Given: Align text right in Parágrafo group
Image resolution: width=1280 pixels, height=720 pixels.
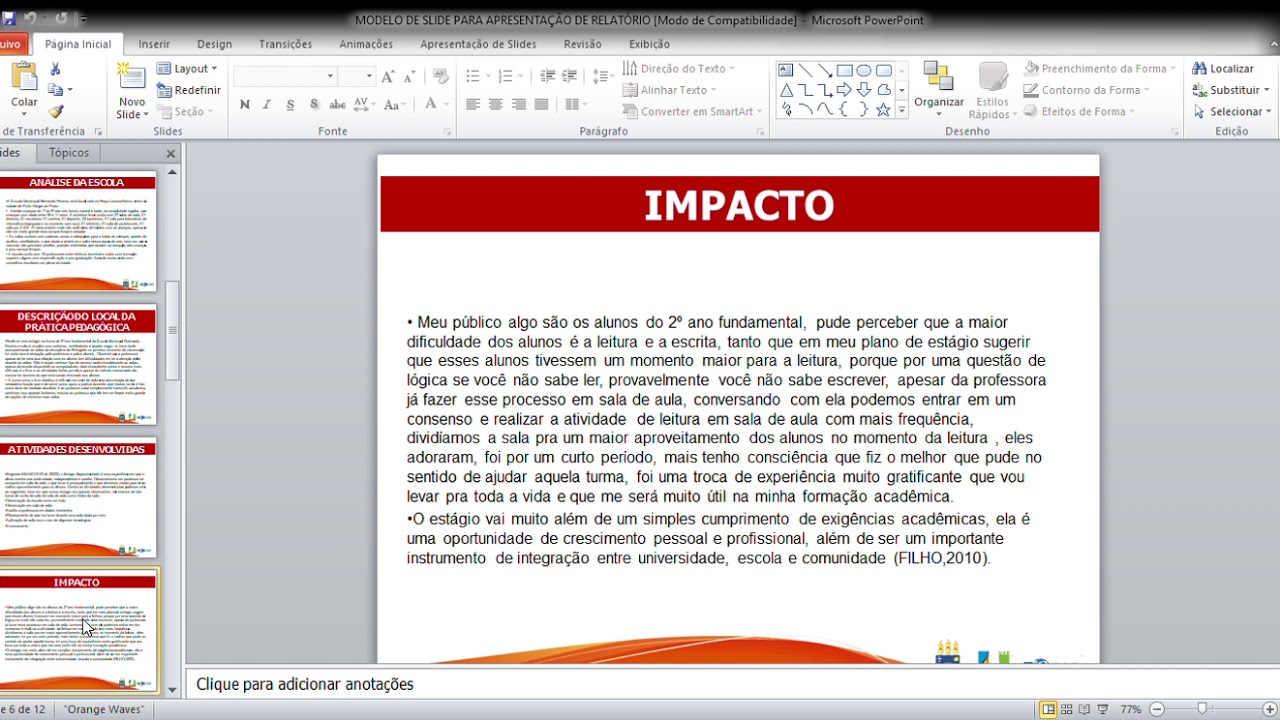Looking at the screenshot, I should (518, 104).
